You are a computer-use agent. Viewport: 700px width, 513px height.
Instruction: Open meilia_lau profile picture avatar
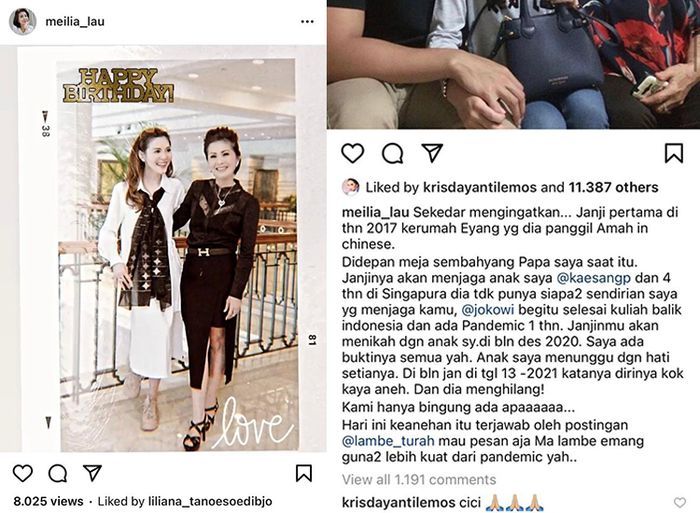[x=22, y=21]
